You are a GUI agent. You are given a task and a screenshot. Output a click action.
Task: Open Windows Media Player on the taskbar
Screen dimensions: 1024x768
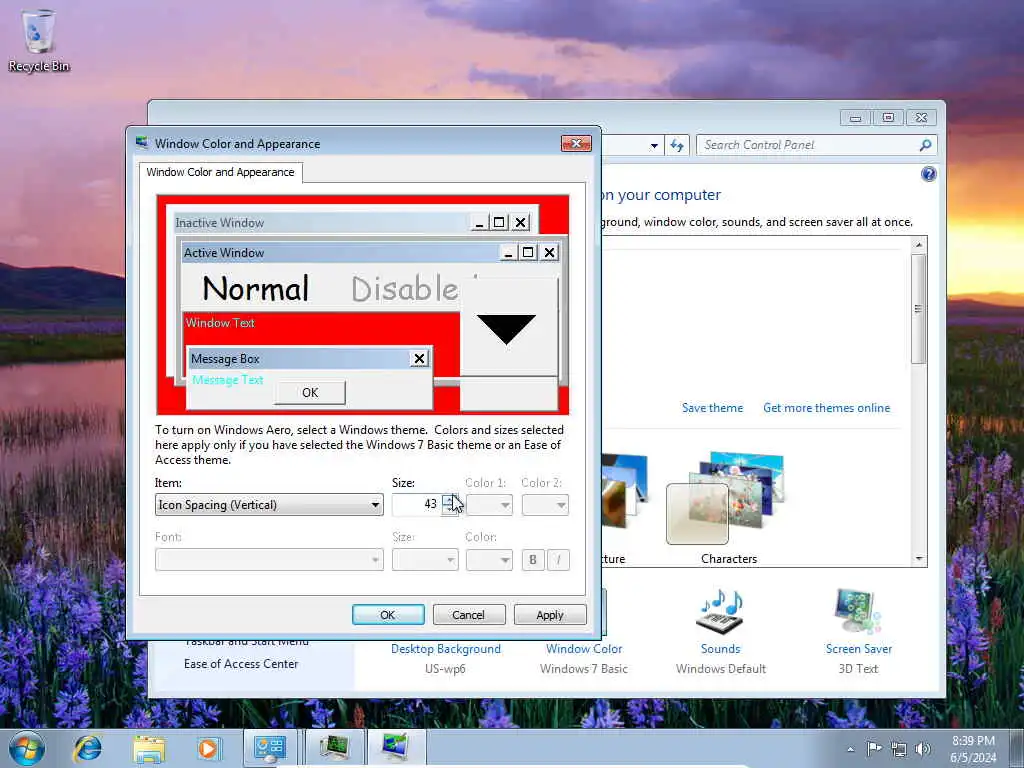coord(208,748)
